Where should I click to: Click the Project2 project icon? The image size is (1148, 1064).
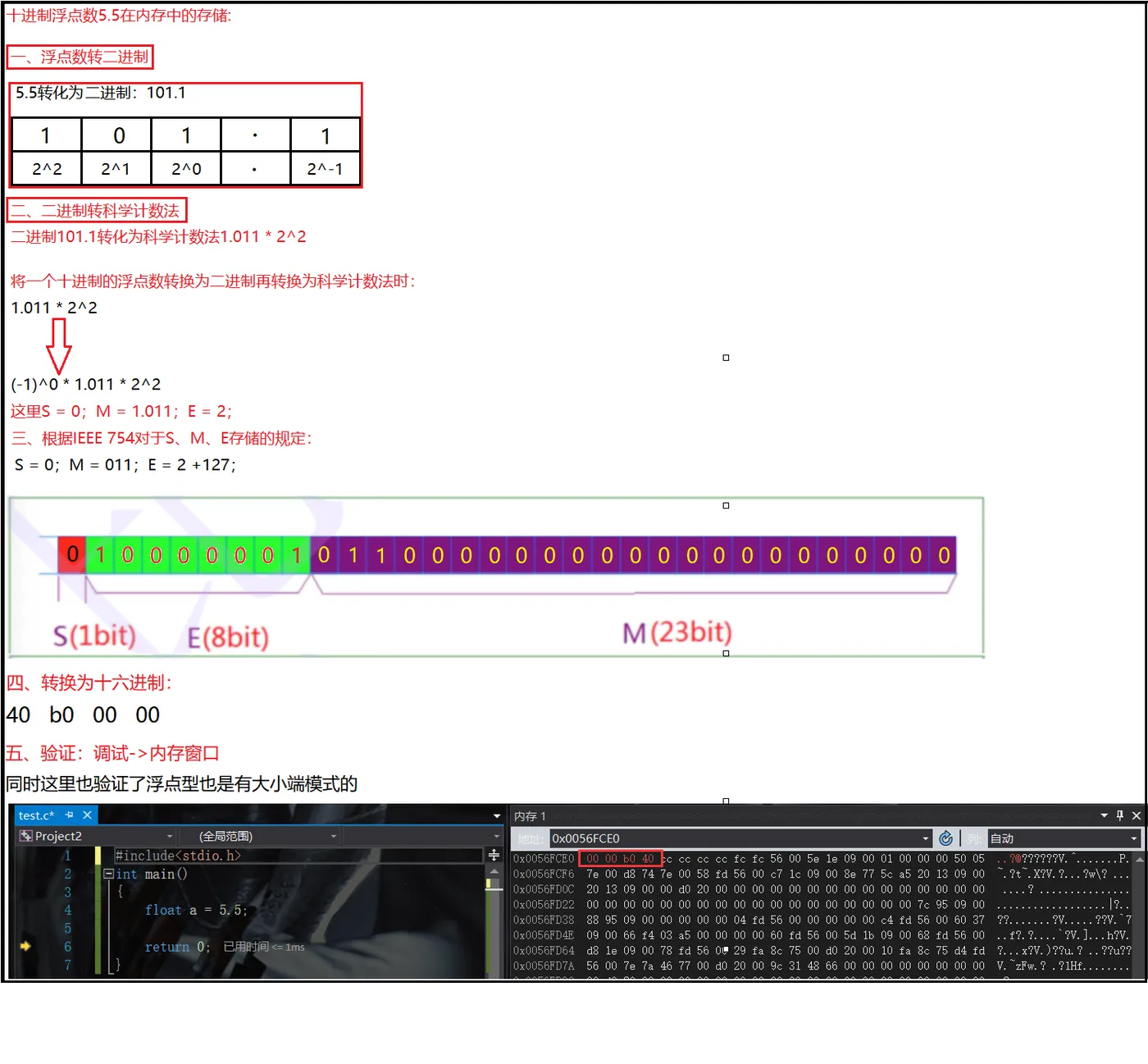tap(25, 836)
